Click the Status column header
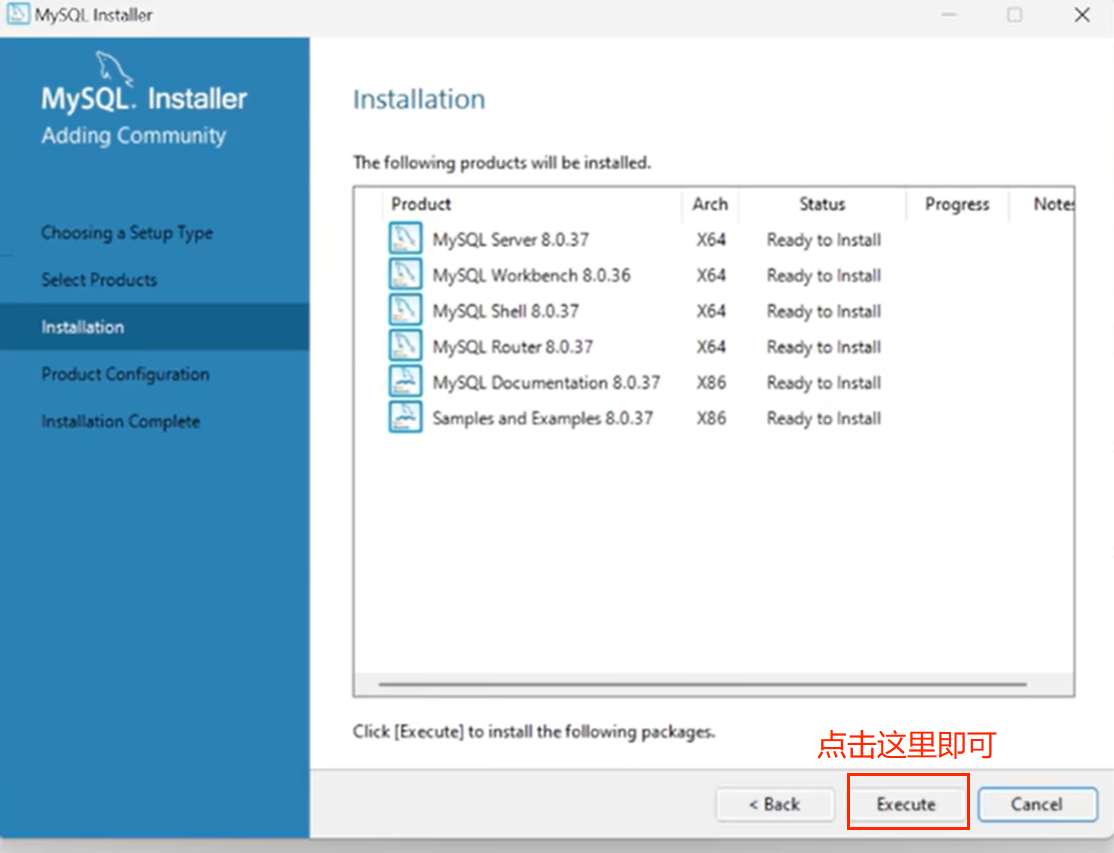 (822, 204)
